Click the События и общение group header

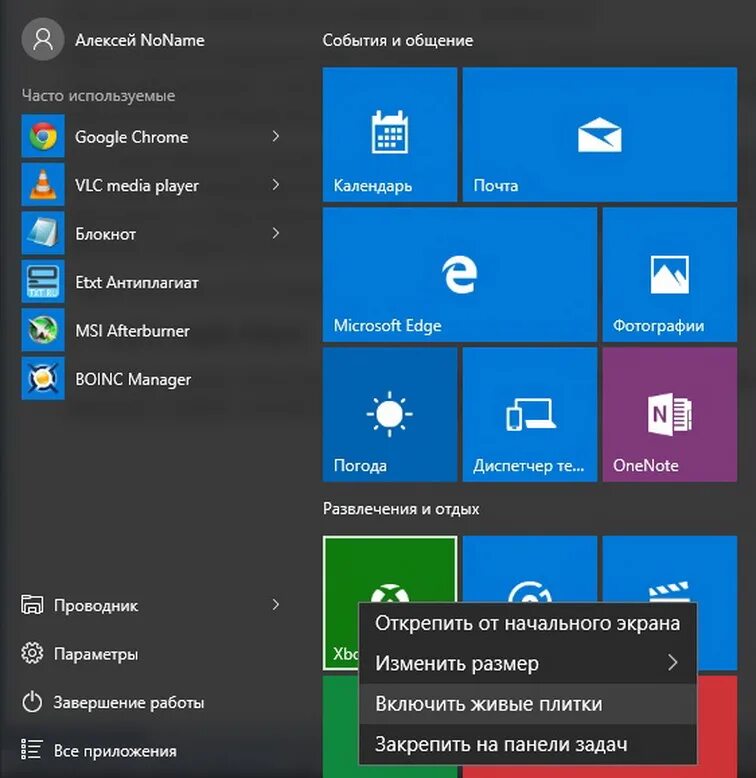(398, 40)
